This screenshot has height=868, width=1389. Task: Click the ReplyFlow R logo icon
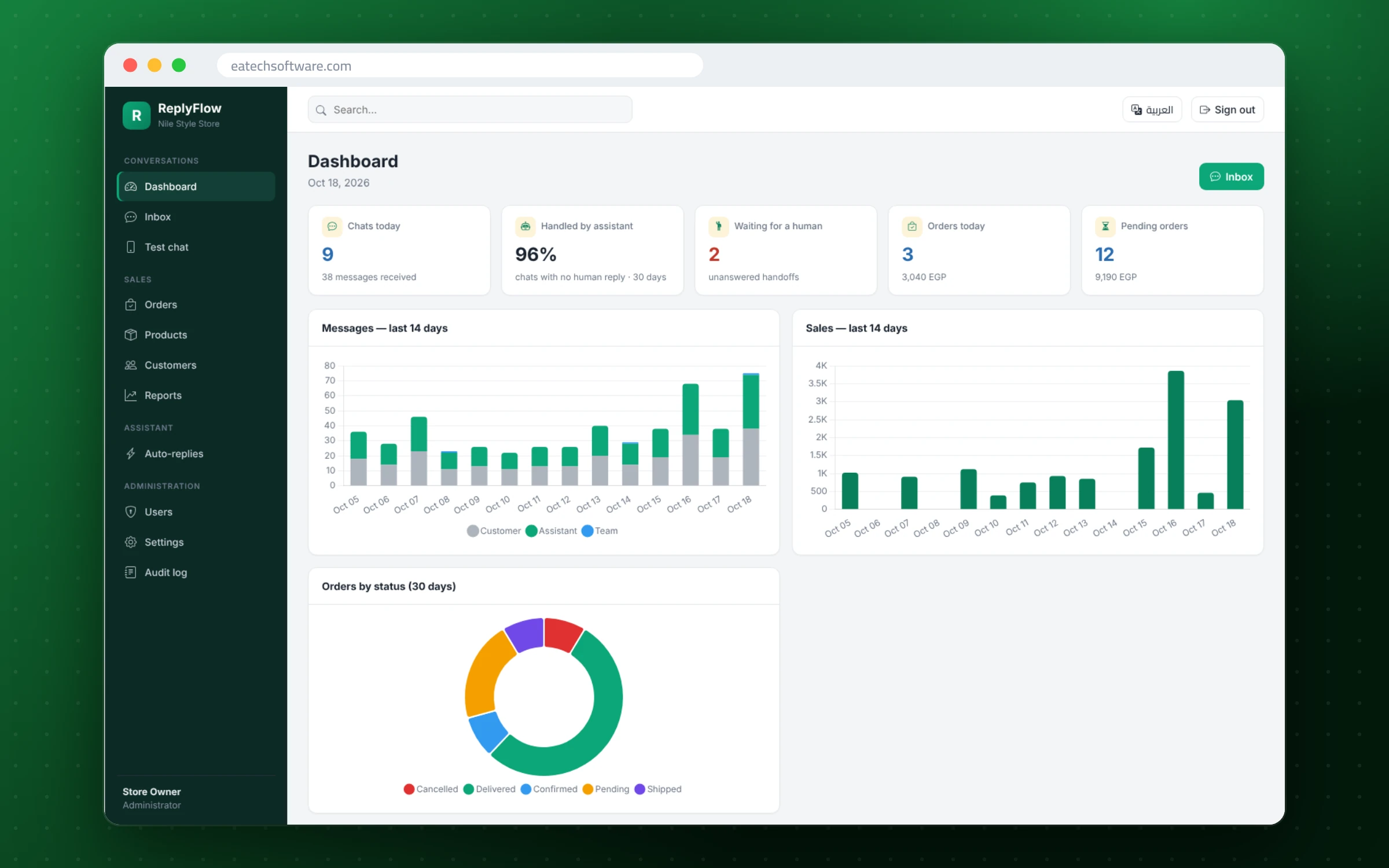coord(137,115)
